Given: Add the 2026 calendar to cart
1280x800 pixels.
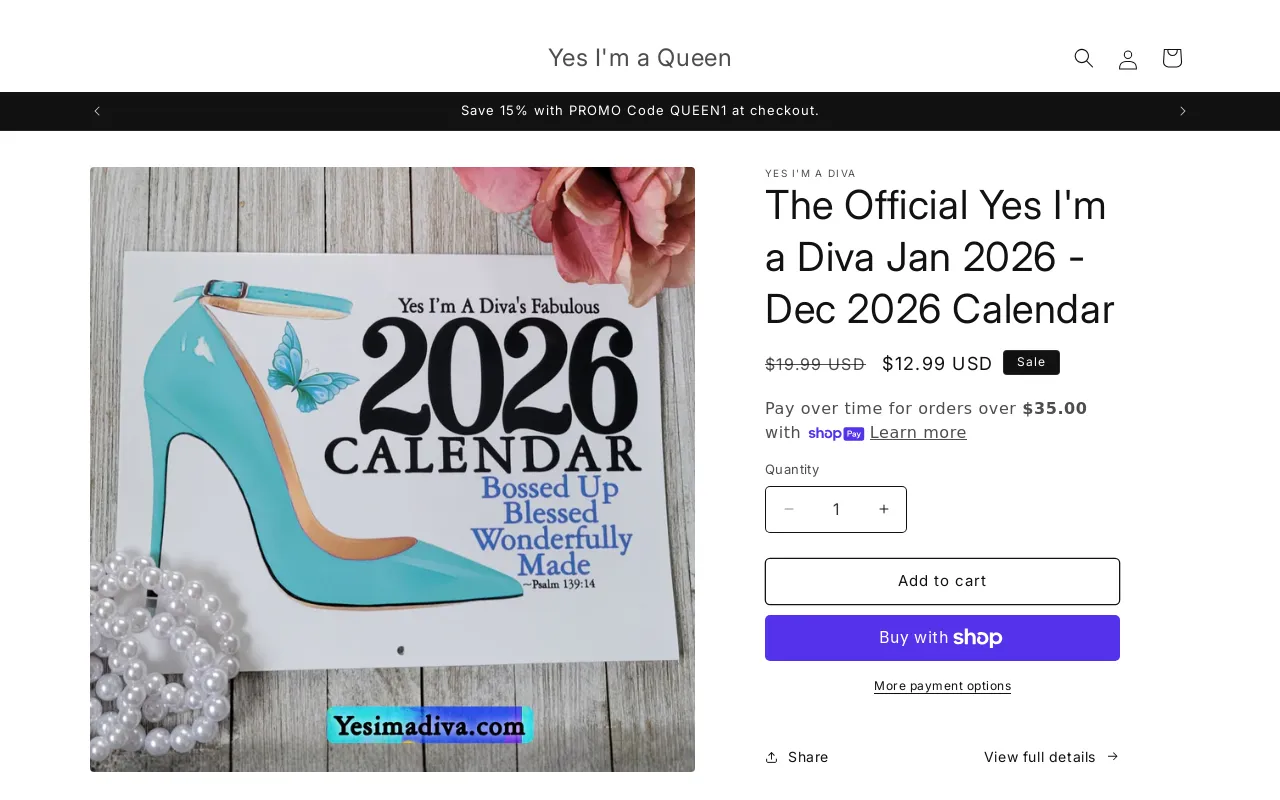Looking at the screenshot, I should [942, 581].
